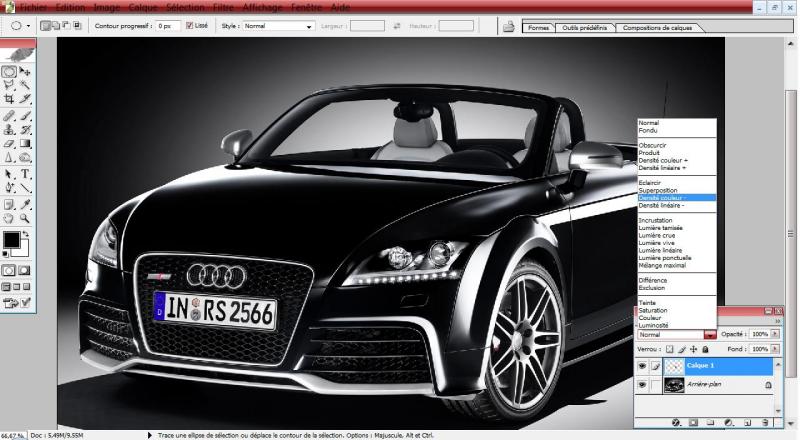800x440 pixels.
Task: Open the Opacité slider arrow
Action: coord(775,334)
